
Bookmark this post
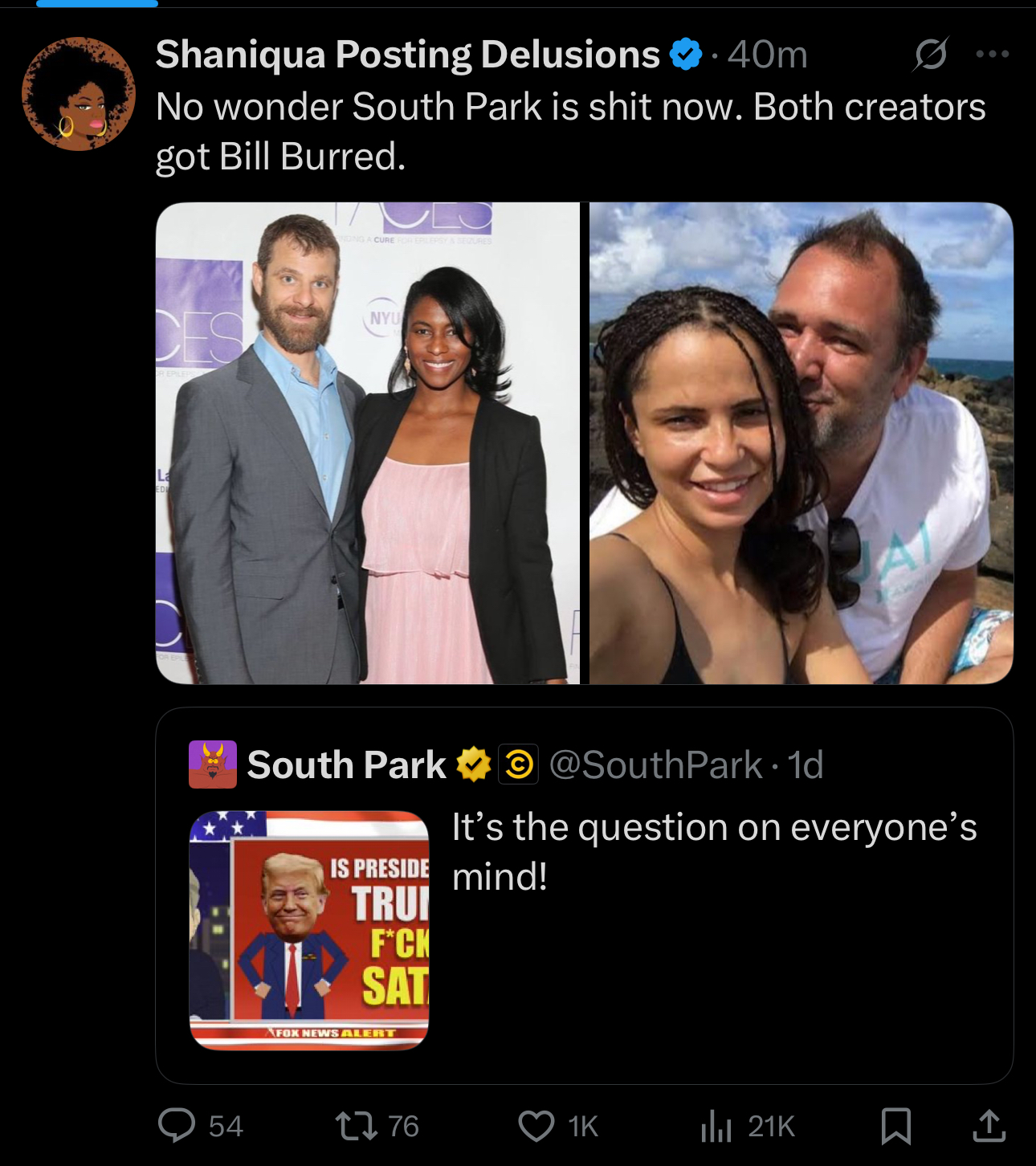point(896,1126)
